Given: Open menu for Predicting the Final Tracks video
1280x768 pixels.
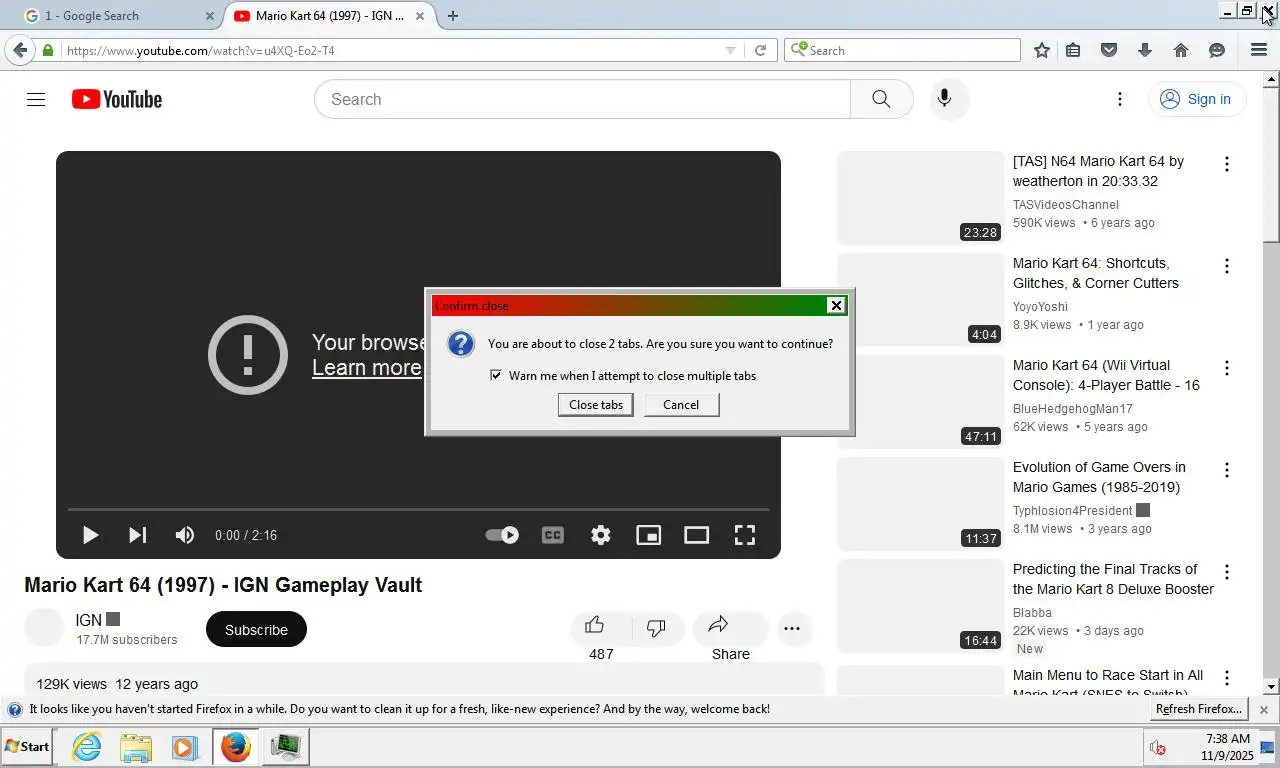Looking at the screenshot, I should 1226,572.
